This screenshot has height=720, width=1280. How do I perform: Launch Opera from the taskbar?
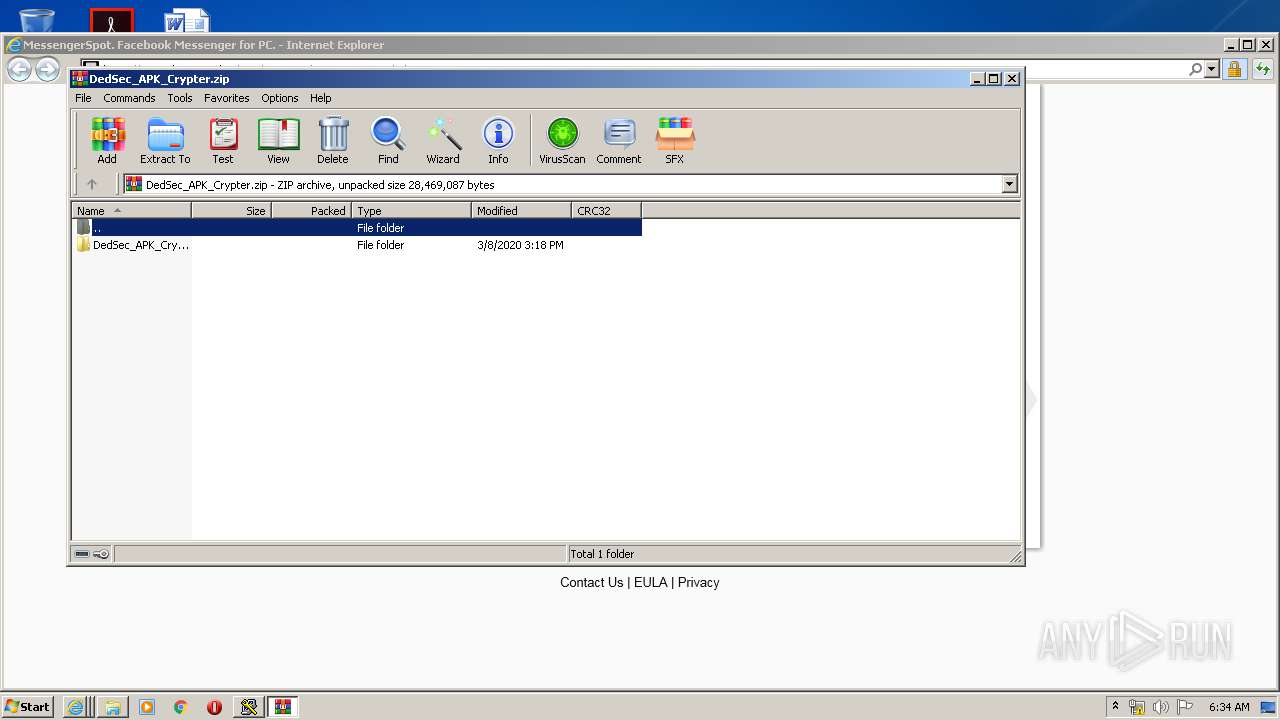(x=214, y=707)
